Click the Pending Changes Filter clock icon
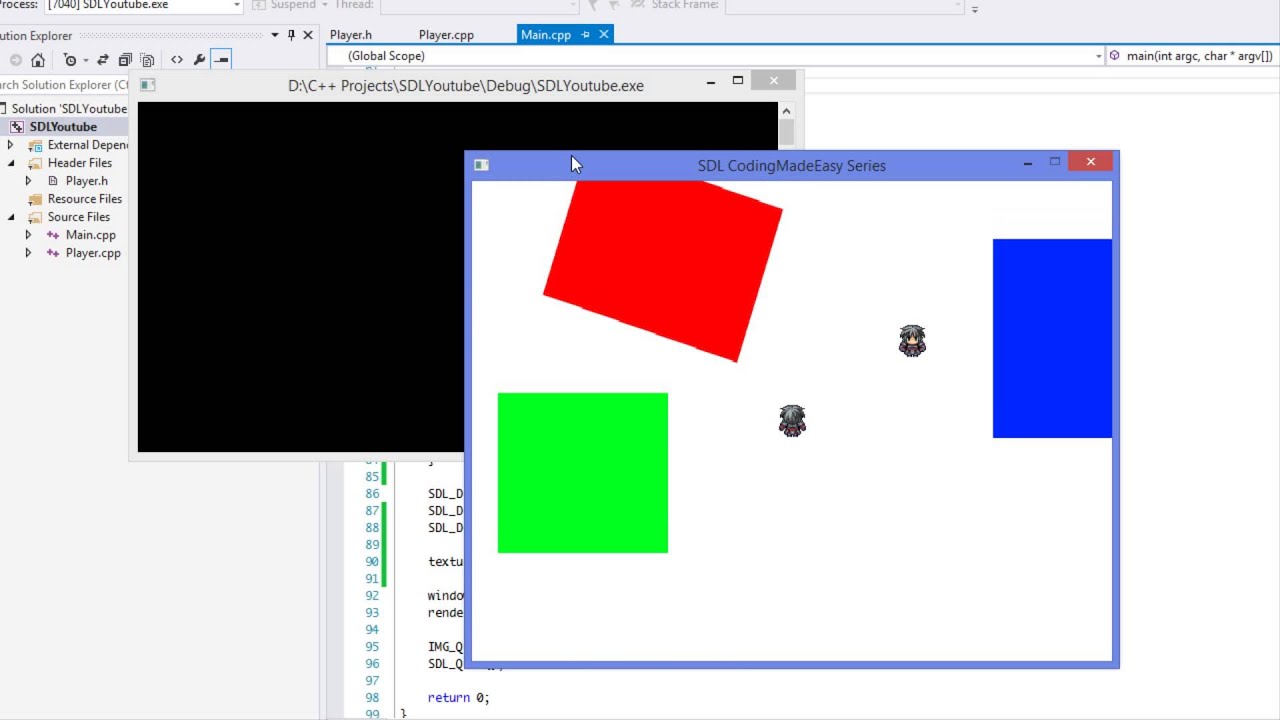Image resolution: width=1280 pixels, height=720 pixels. coord(69,60)
